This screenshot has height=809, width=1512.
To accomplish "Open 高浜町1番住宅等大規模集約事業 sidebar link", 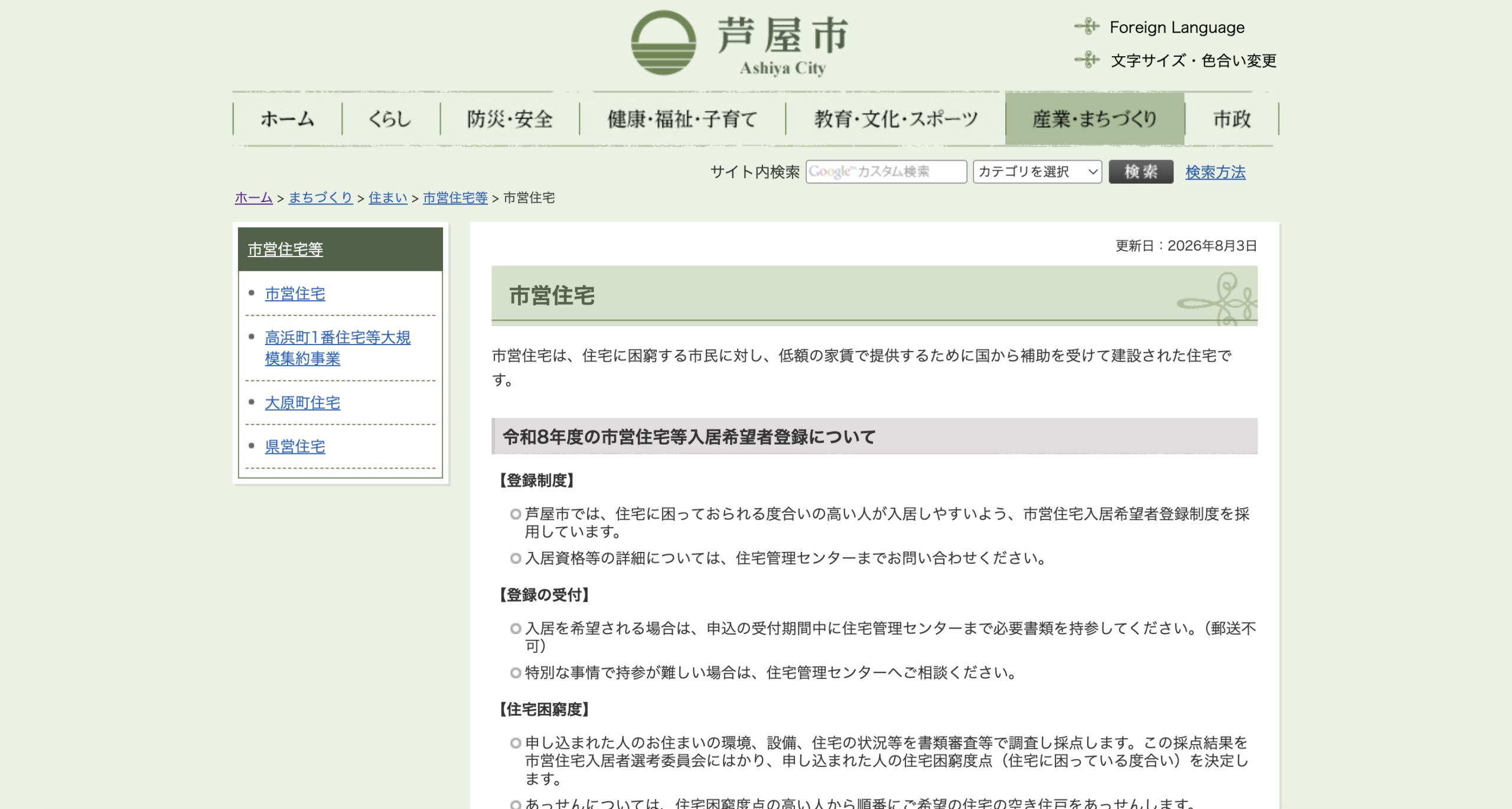I will pyautogui.click(x=337, y=348).
